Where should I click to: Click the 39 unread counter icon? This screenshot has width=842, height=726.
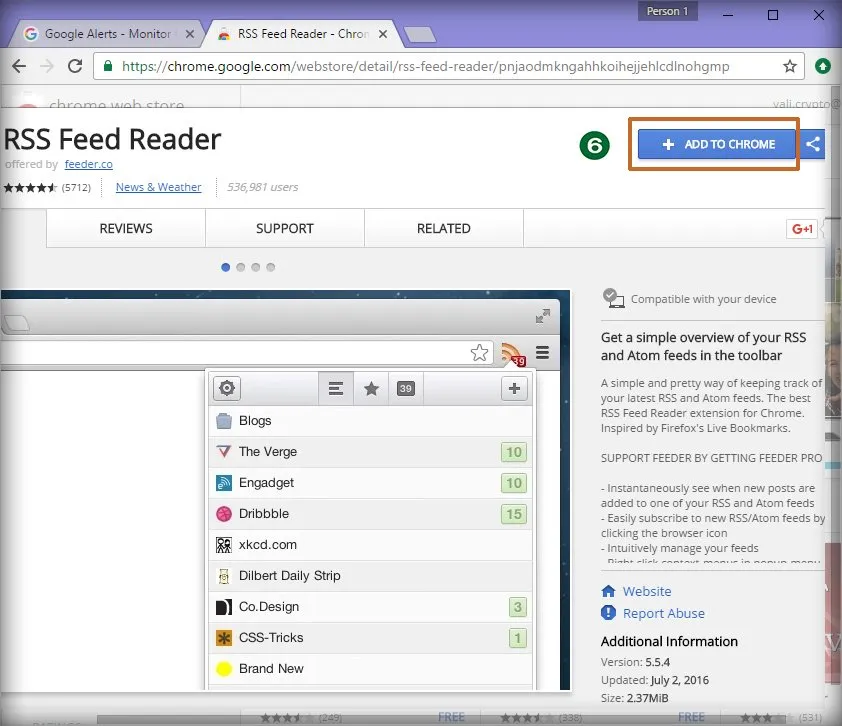pyautogui.click(x=405, y=388)
